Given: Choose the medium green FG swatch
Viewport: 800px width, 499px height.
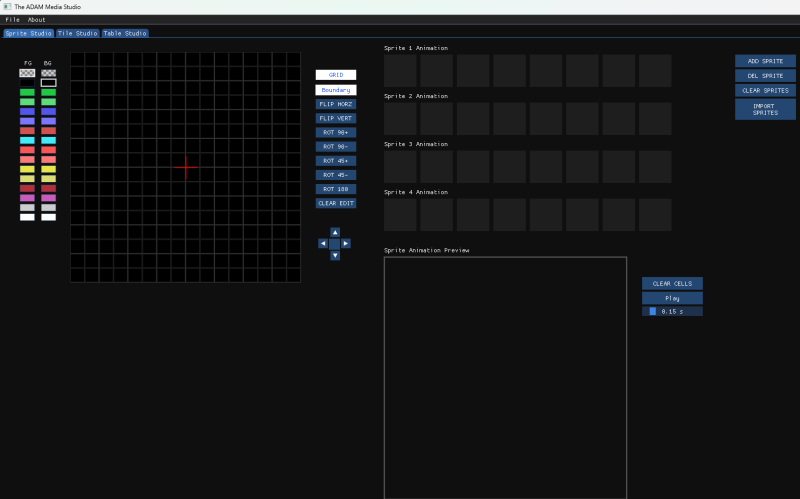Looking at the screenshot, I should coord(27,92).
